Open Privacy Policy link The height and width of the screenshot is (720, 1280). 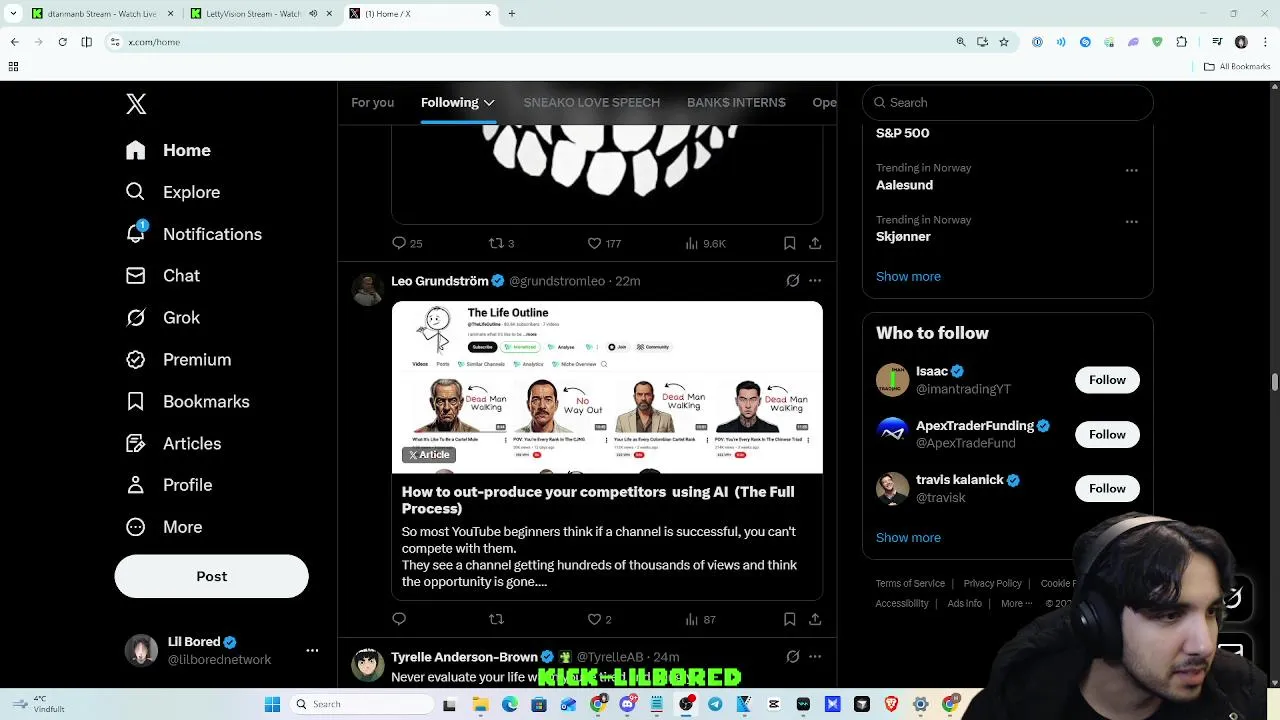[x=993, y=583]
